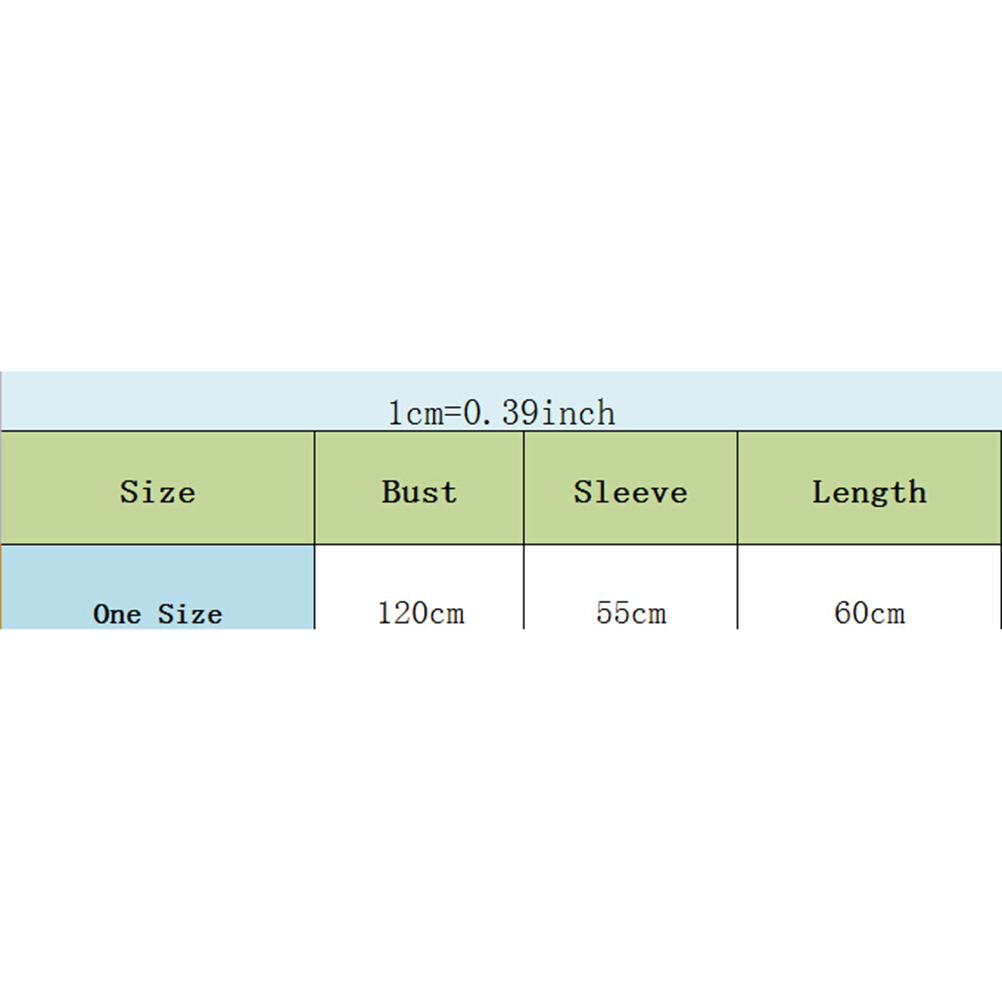Click the "120cm" bust measurement value

pyautogui.click(x=420, y=612)
